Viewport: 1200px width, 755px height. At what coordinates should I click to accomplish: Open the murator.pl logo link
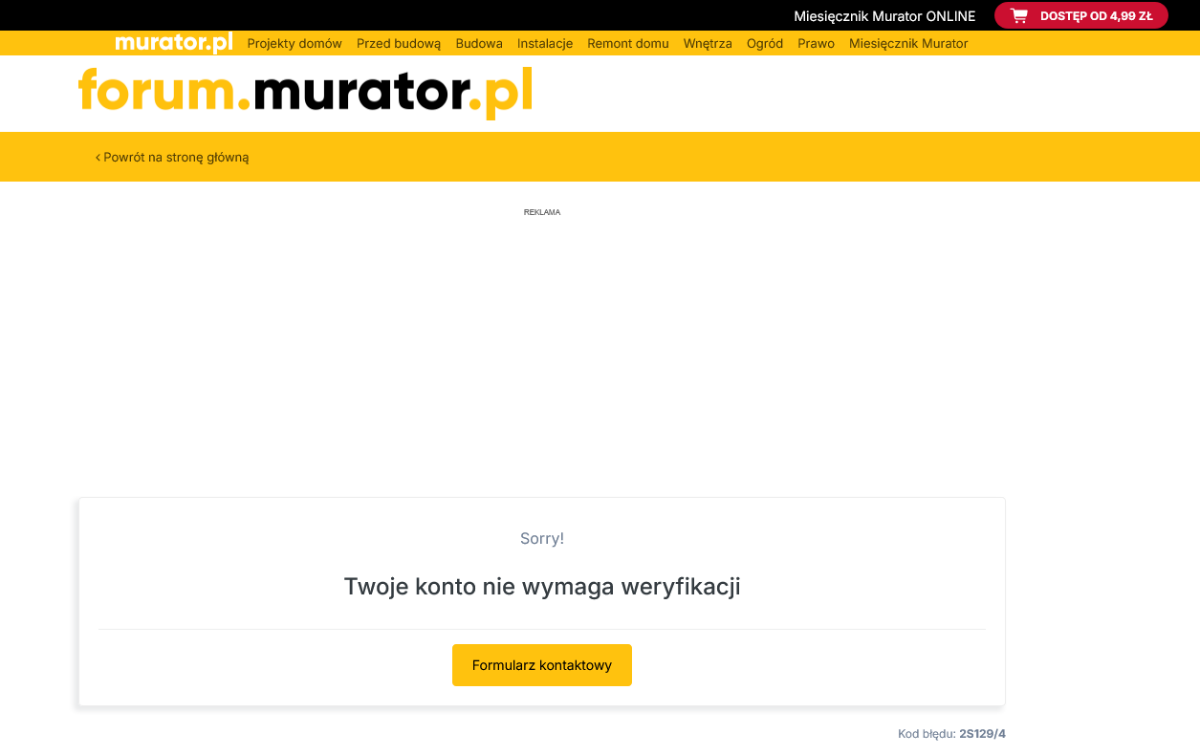[174, 43]
